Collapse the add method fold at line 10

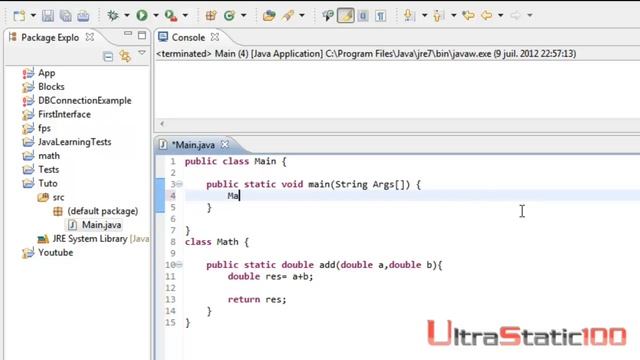pyautogui.click(x=180, y=265)
